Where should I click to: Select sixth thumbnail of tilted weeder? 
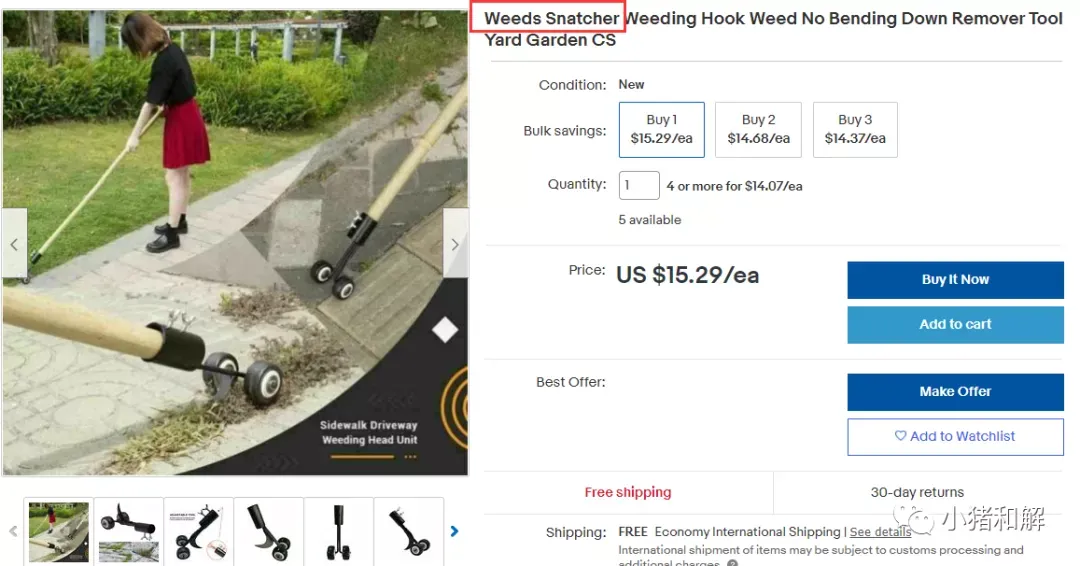point(408,532)
